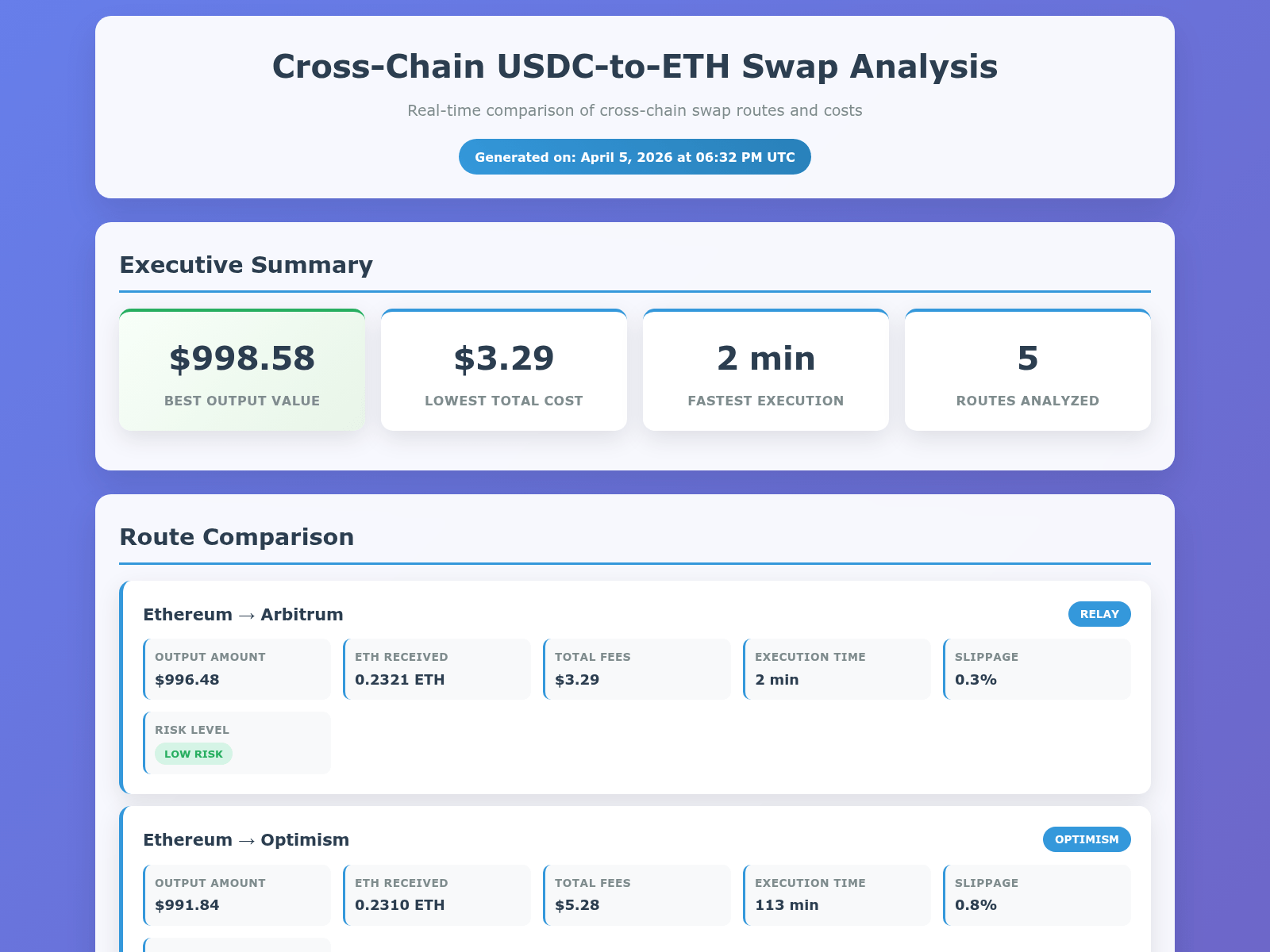Select the Ethereum → Optimism route title
Image resolution: width=1270 pixels, height=952 pixels.
pyautogui.click(x=246, y=840)
